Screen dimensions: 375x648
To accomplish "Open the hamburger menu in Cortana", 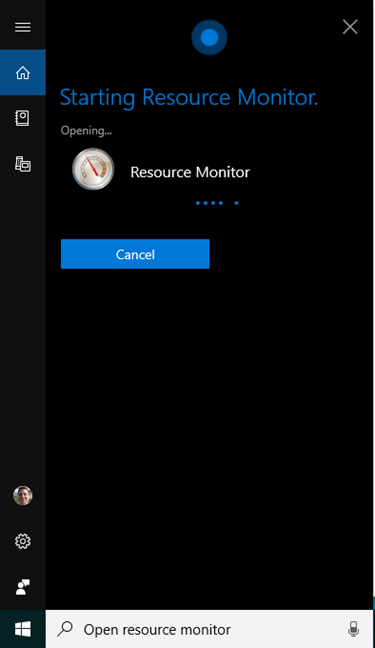I will [23, 27].
